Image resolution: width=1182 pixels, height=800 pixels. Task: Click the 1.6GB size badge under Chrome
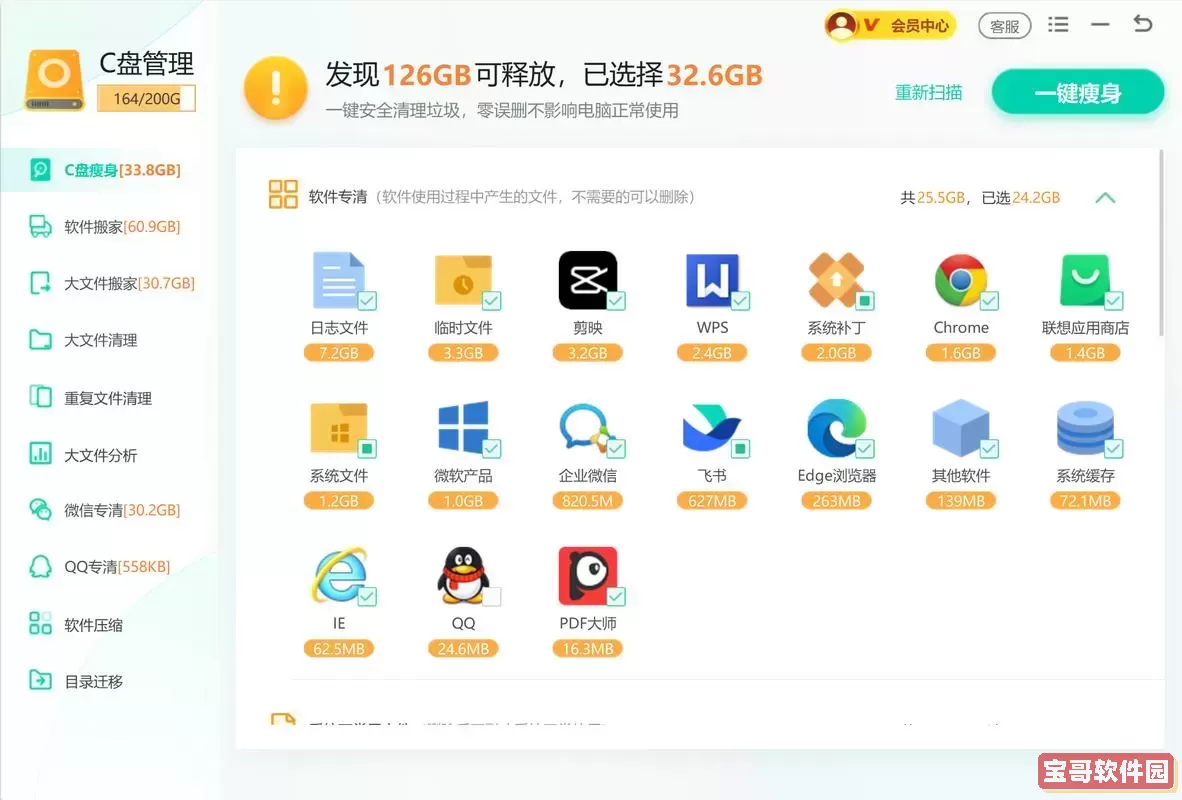tap(960, 353)
